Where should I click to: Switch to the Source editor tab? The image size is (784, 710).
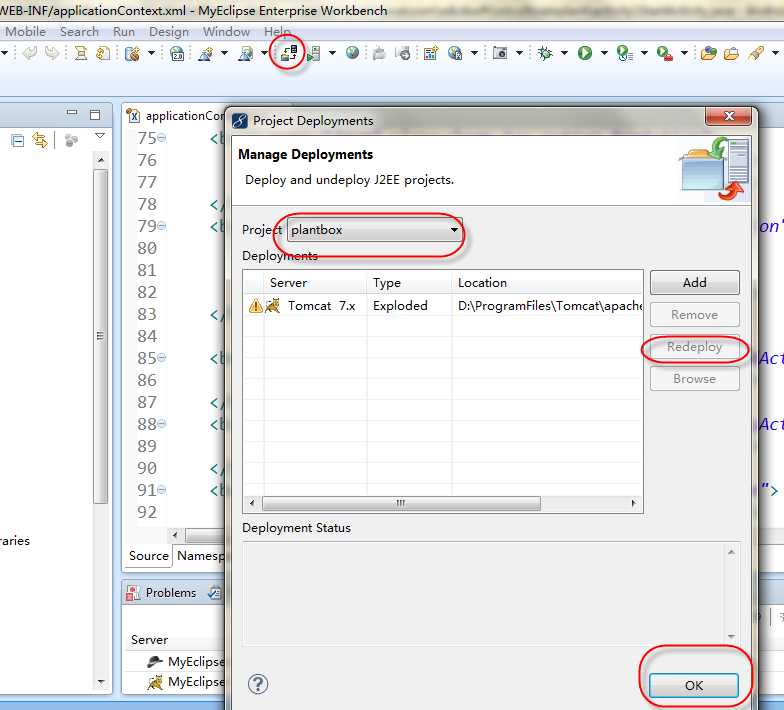(148, 556)
